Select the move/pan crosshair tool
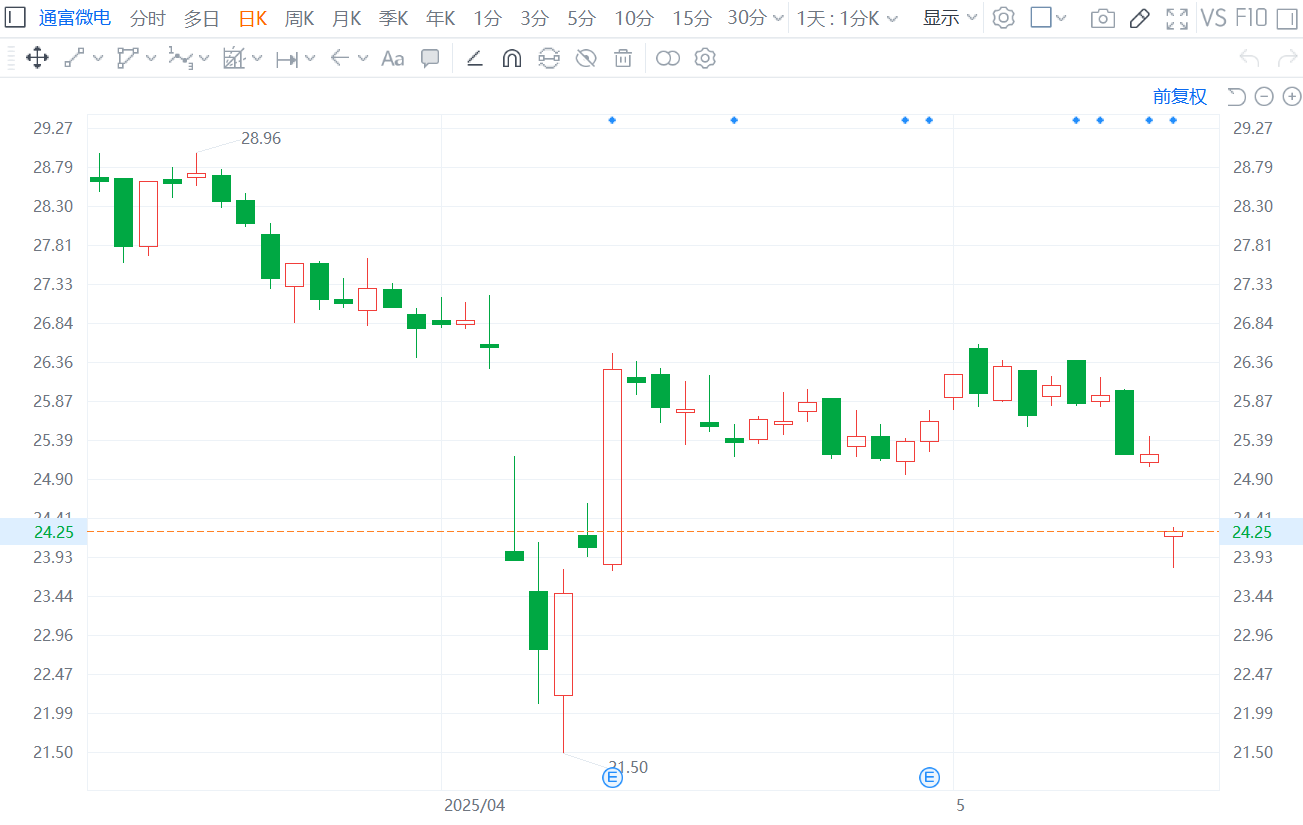The image size is (1303, 825). (37, 58)
